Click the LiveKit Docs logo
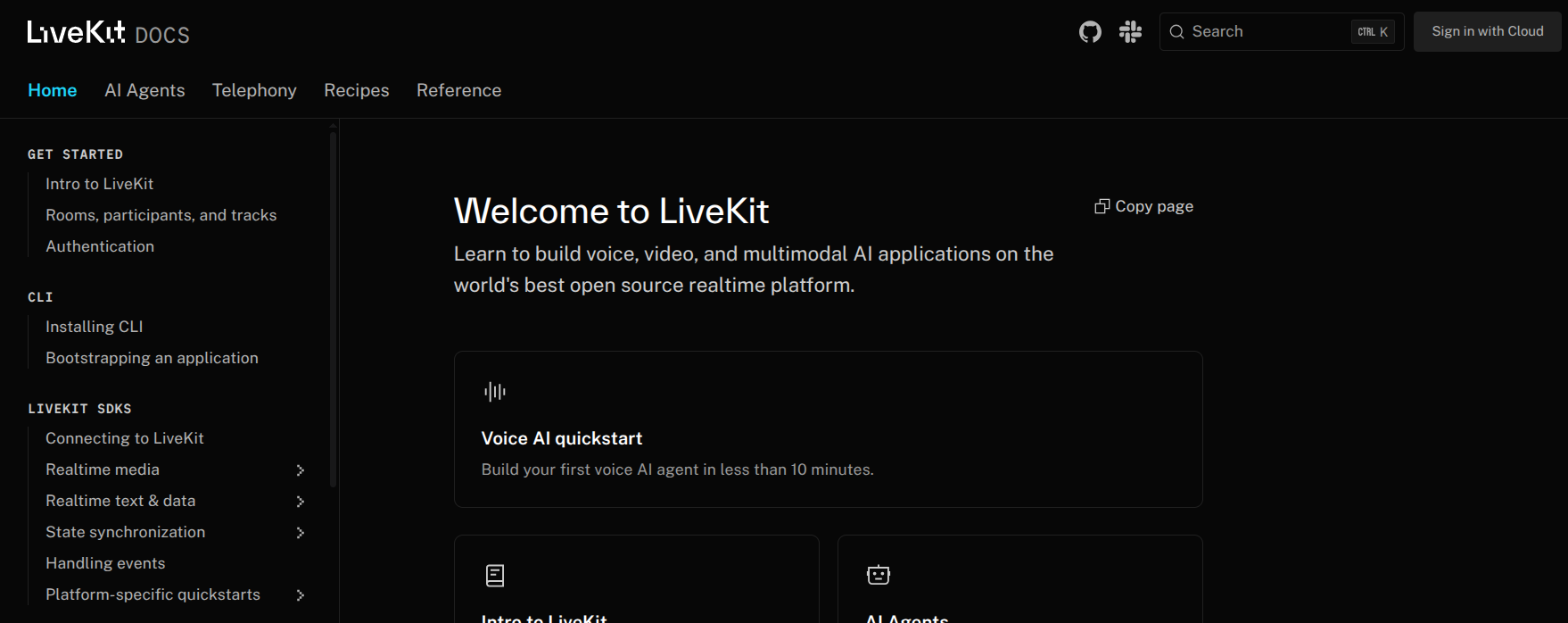1568x623 pixels. [109, 33]
